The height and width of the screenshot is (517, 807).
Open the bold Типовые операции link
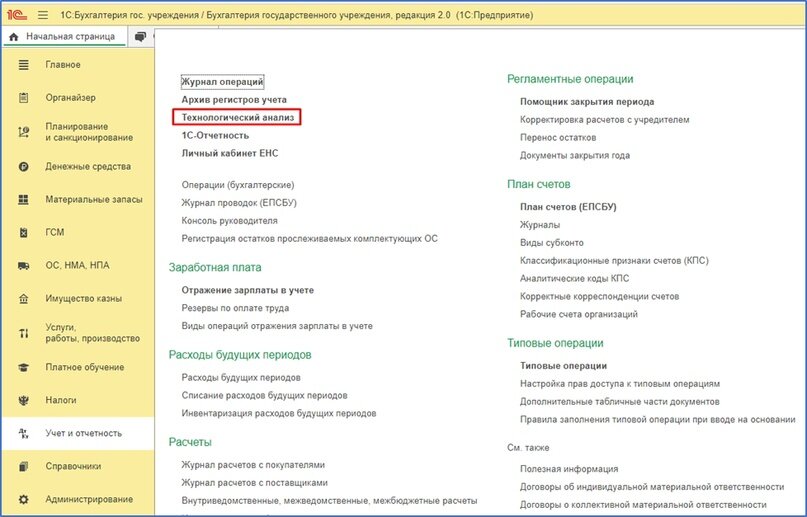(x=563, y=366)
